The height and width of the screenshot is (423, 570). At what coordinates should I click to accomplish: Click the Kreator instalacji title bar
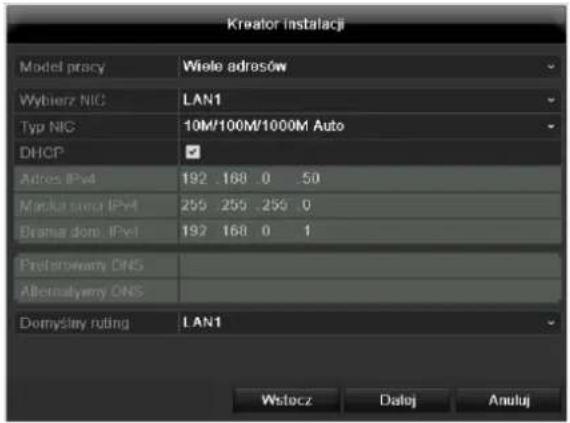[286, 25]
